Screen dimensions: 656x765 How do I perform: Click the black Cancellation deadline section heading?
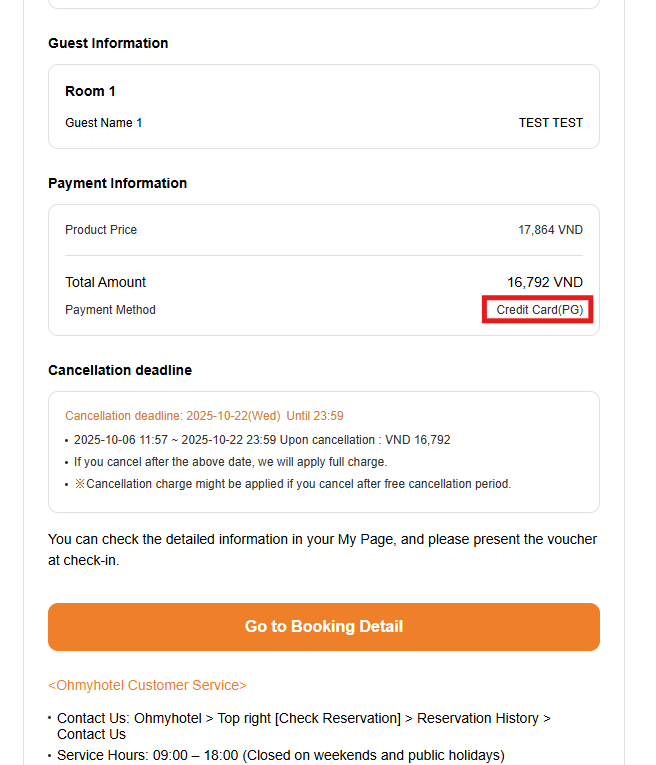(x=120, y=370)
